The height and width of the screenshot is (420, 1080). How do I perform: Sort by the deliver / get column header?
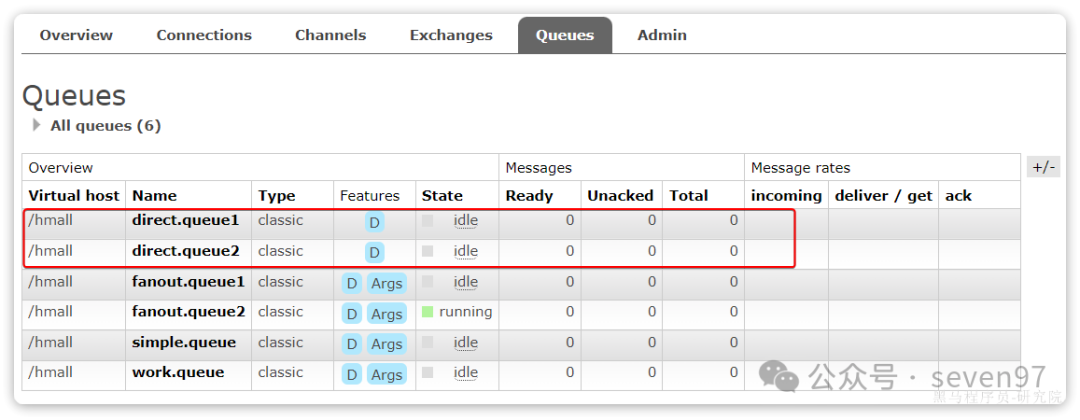click(883, 196)
